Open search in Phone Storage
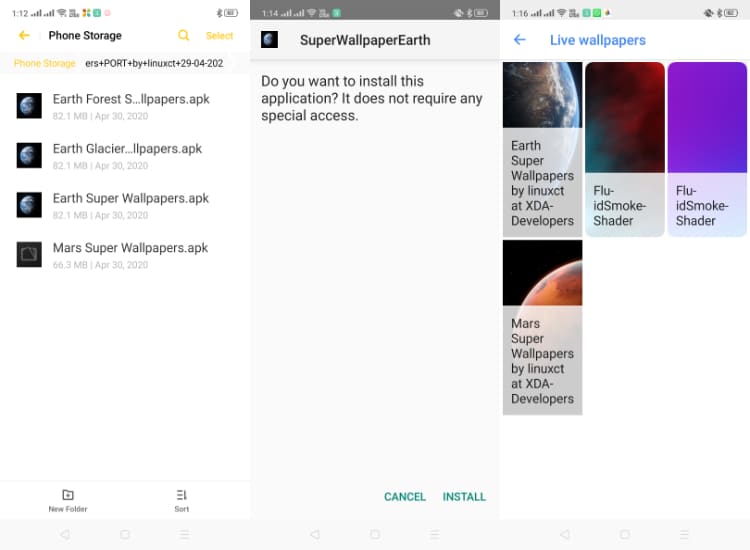 pos(183,35)
